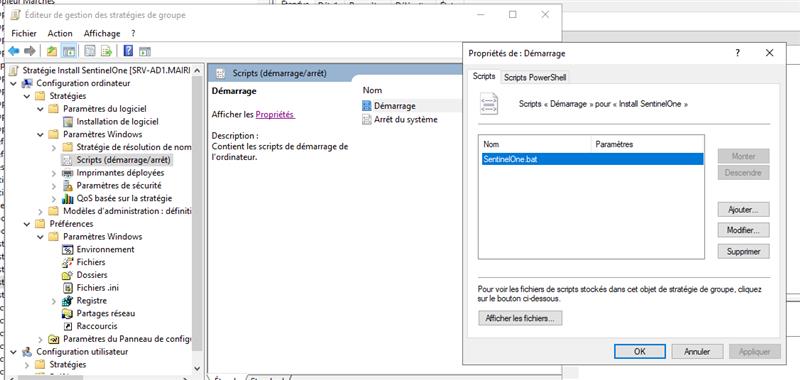Open the Propriétés link in Démarrage pane
This screenshot has height=380, width=800.
tap(274, 115)
